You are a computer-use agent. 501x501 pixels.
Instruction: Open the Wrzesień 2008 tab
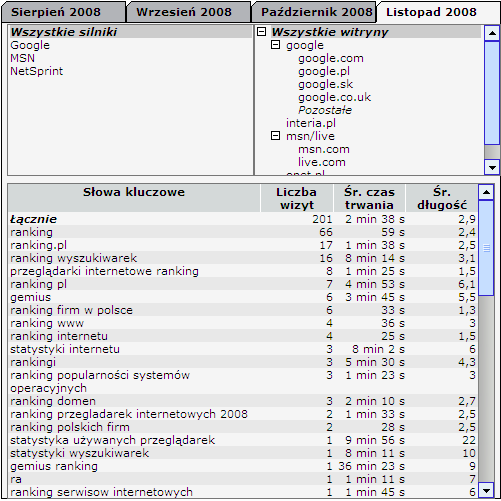(x=188, y=12)
